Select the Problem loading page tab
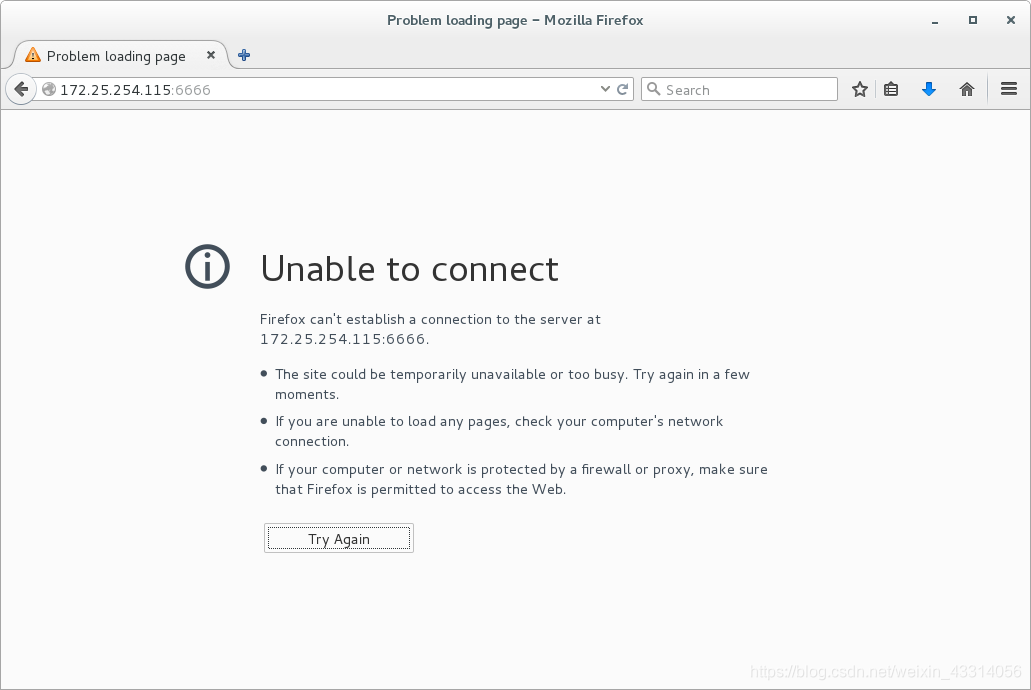This screenshot has height=690, width=1031. click(x=120, y=55)
